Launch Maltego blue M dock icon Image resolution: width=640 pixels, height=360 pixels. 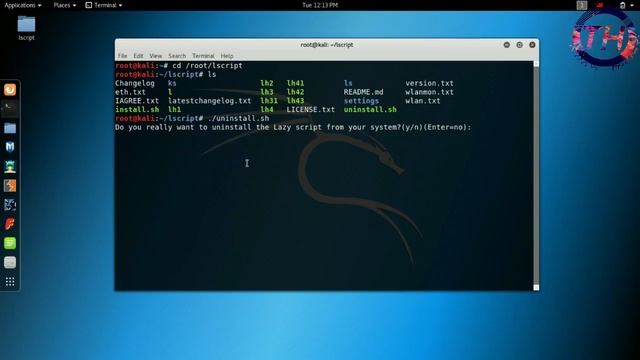click(10, 147)
